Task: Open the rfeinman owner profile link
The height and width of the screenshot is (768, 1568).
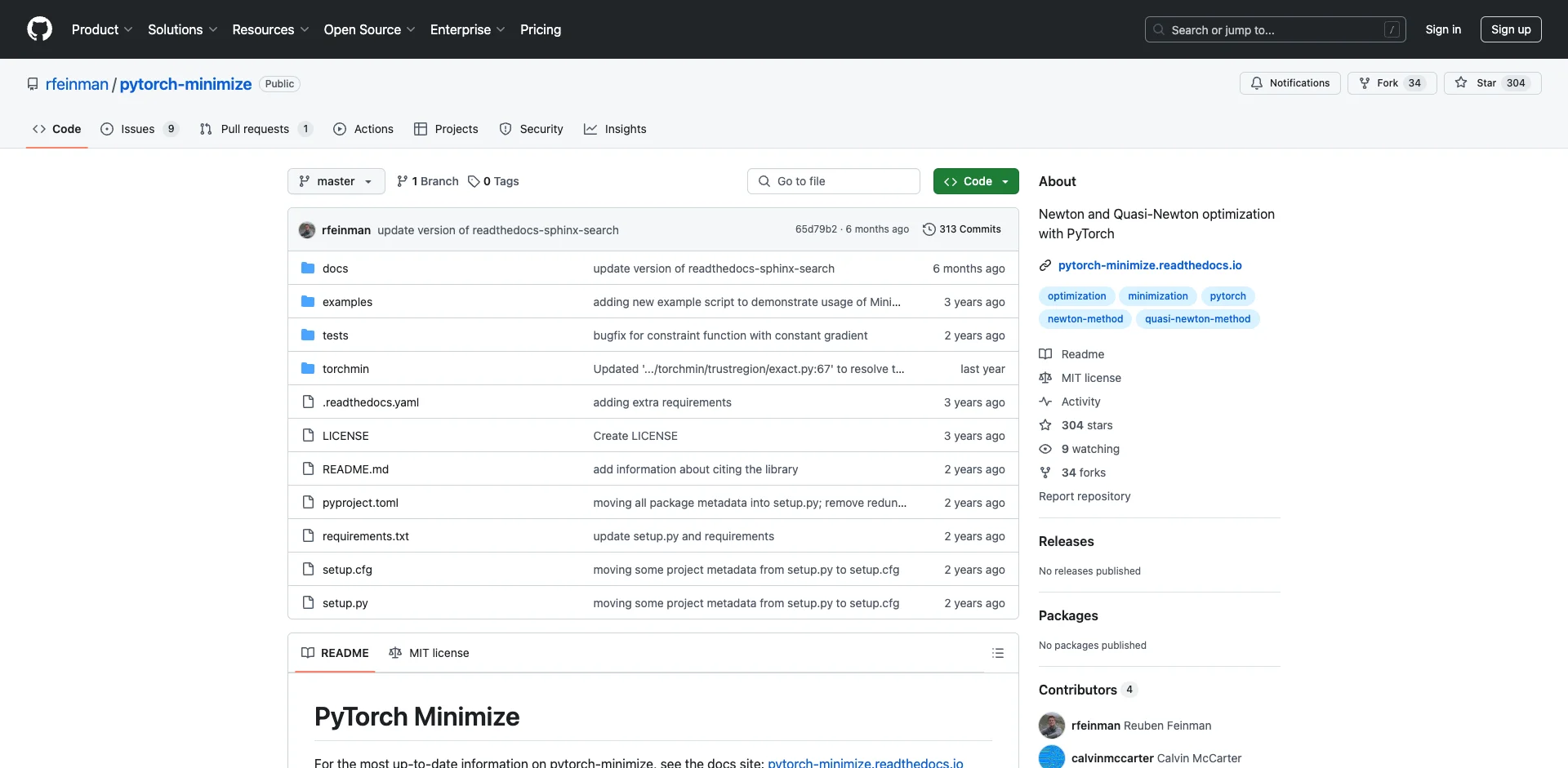Action: [77, 84]
